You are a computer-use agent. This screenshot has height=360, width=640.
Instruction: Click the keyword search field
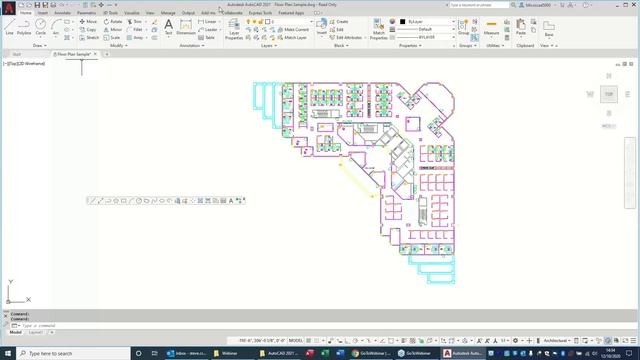pyautogui.click(x=480, y=5)
